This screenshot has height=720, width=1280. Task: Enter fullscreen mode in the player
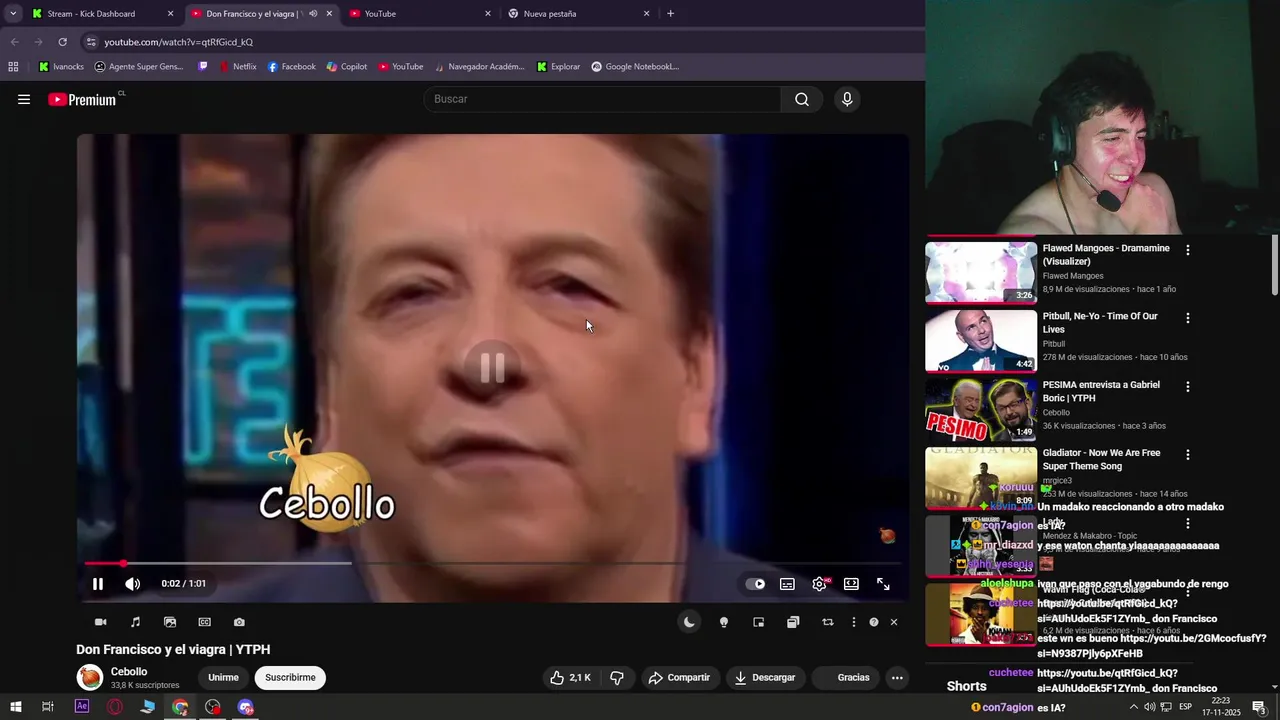point(883,584)
